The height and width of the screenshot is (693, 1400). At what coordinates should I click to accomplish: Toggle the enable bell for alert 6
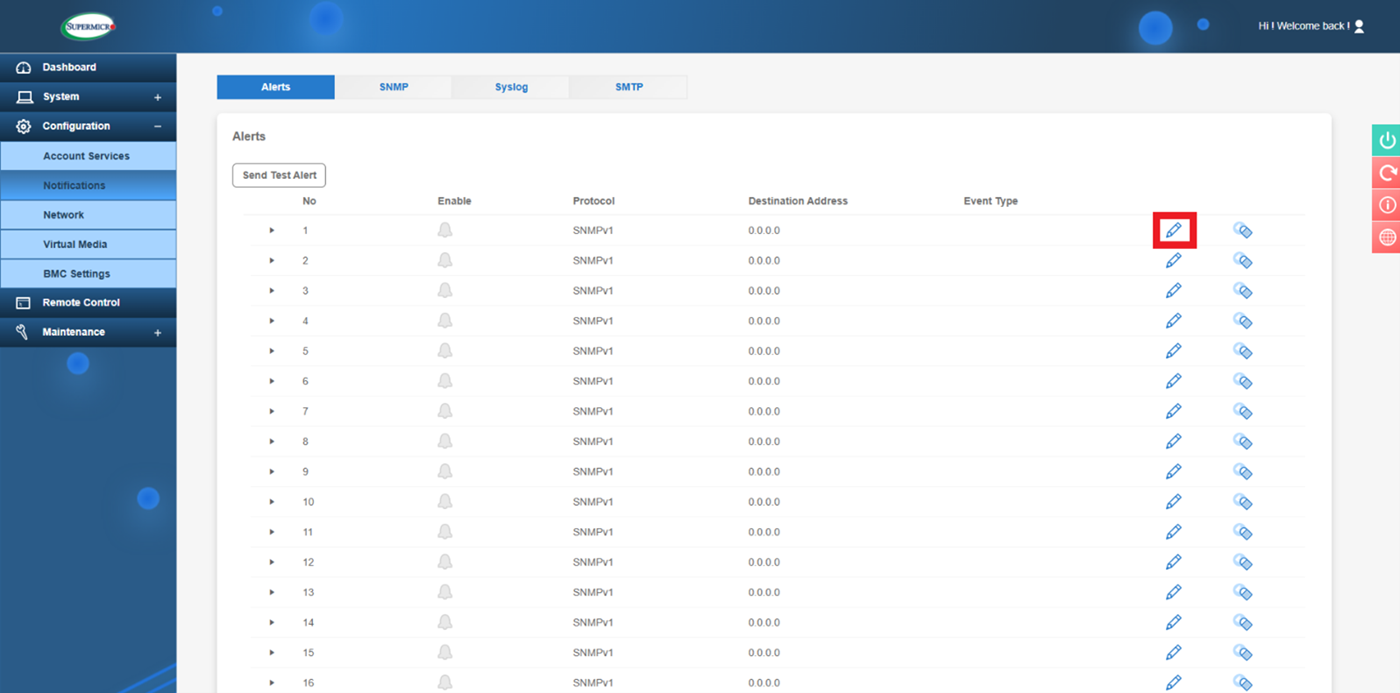445,381
